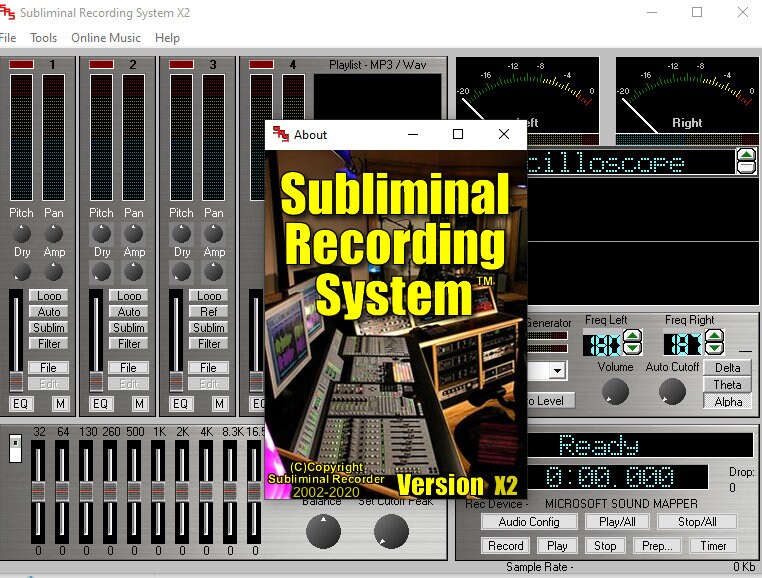
Task: Open EQ for channel 1
Action: coord(20,403)
